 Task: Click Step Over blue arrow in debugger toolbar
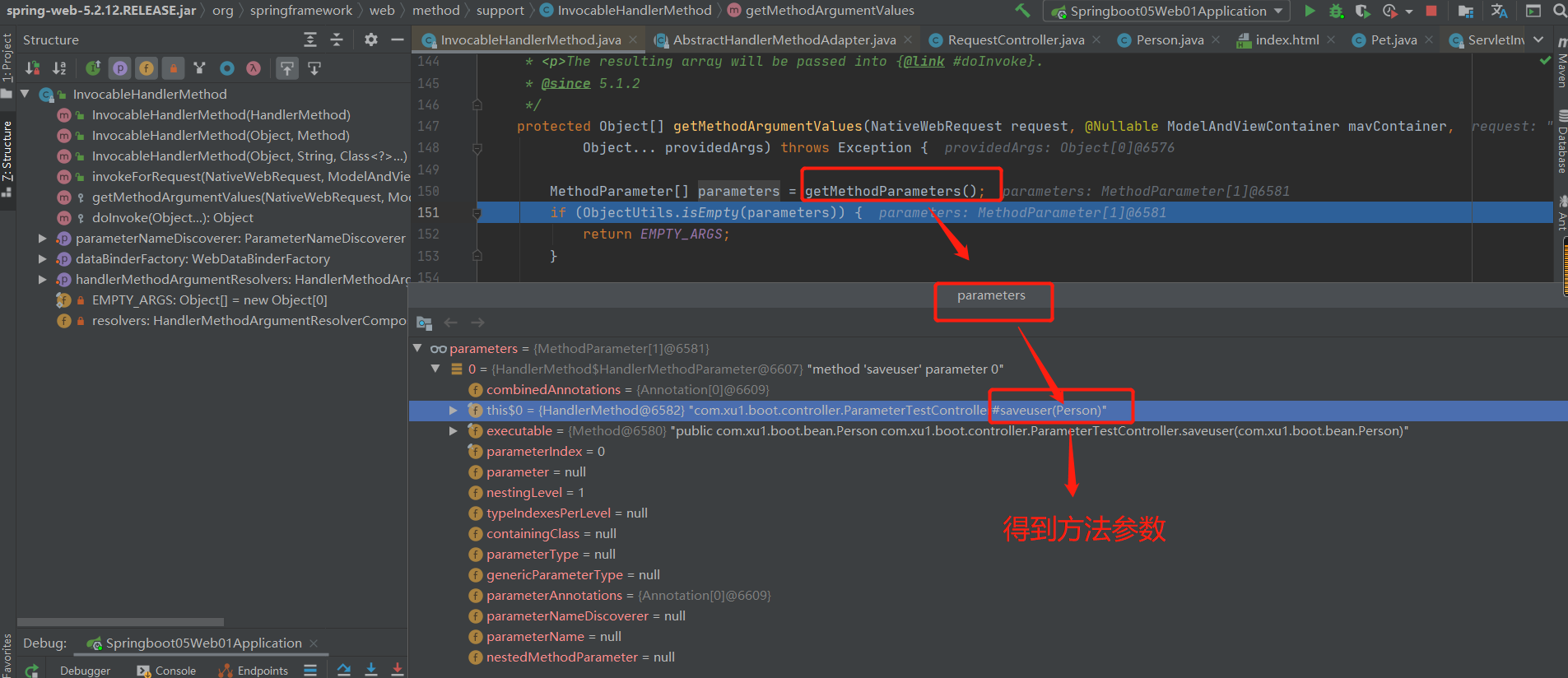(344, 671)
